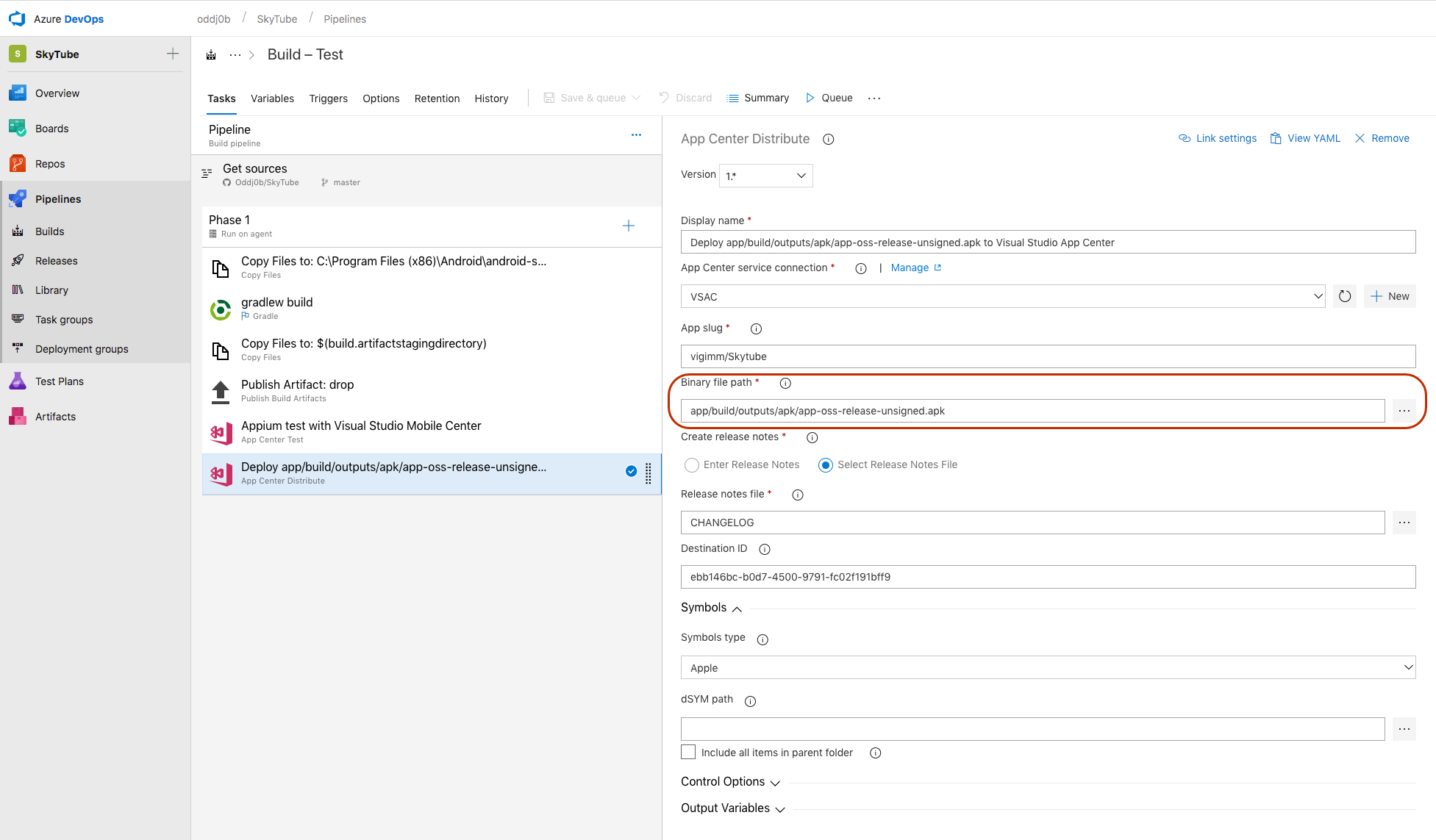1436x840 pixels.
Task: Click the Discard changes icon button
Action: pos(661,97)
